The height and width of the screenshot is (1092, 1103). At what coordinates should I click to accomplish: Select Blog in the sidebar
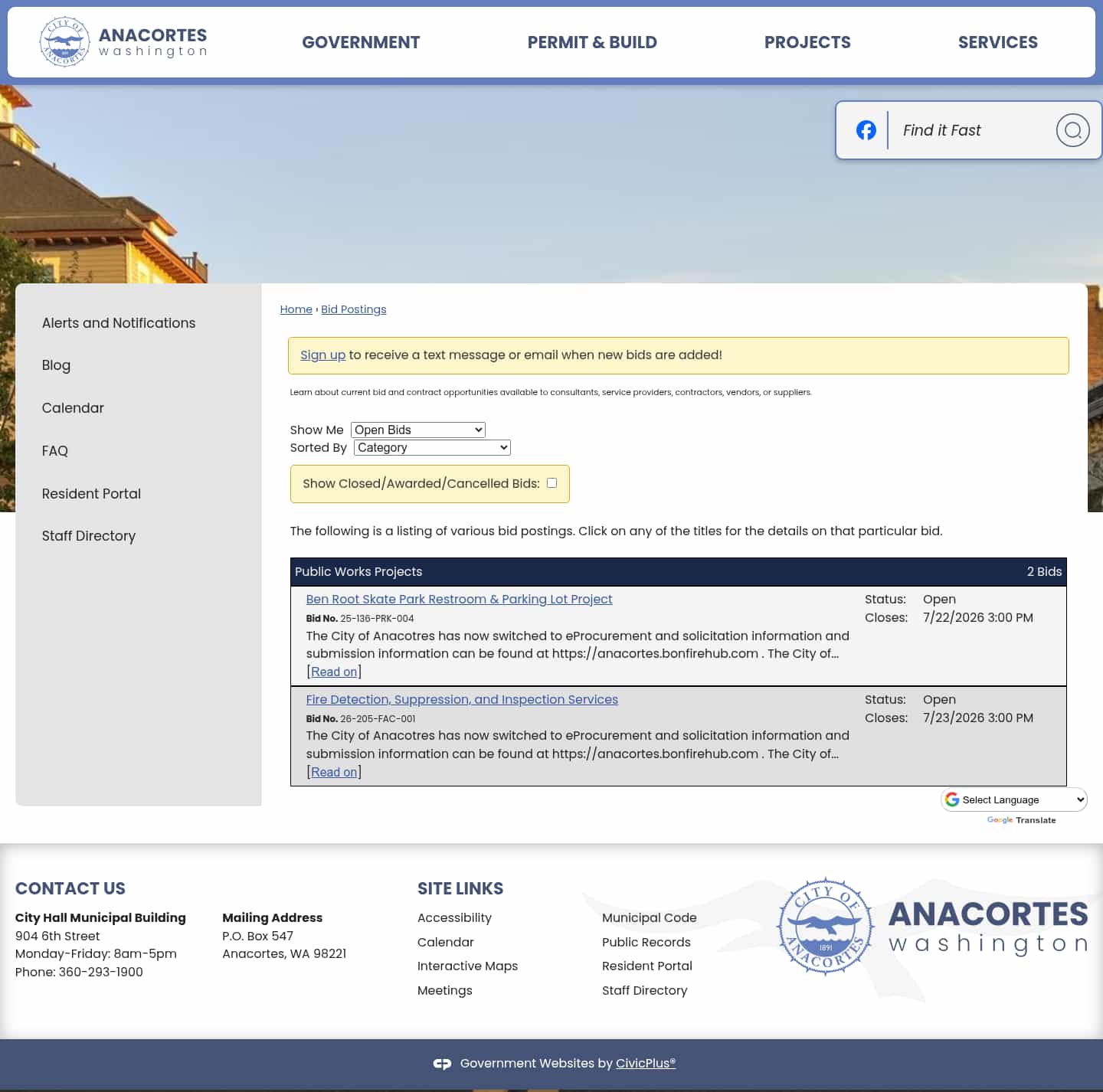(56, 365)
